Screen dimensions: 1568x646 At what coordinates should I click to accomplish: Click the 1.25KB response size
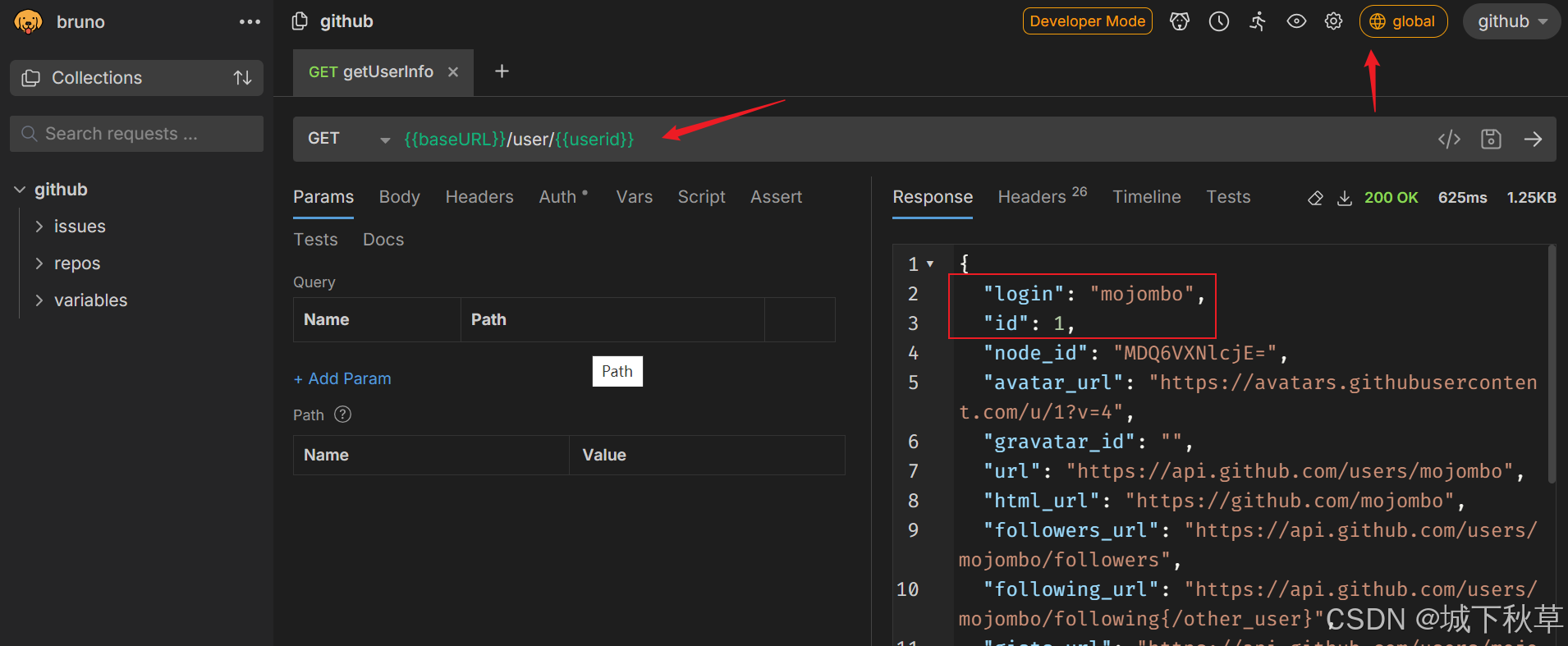tap(1531, 198)
